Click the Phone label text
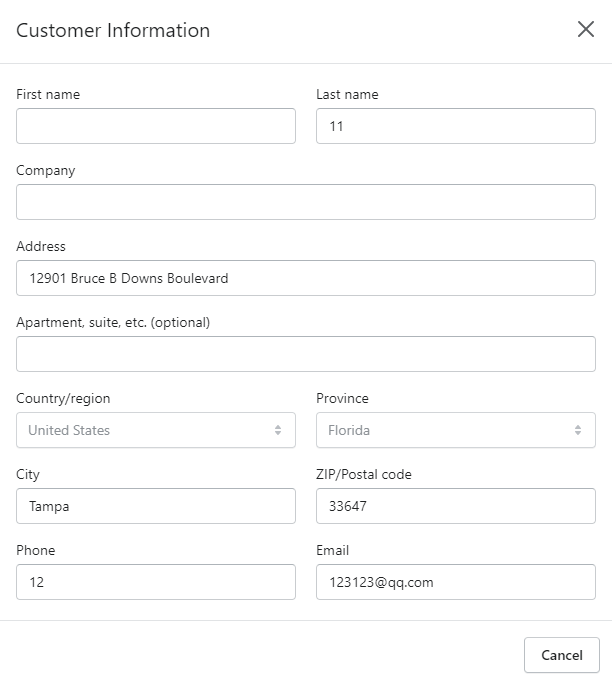 [x=36, y=550]
